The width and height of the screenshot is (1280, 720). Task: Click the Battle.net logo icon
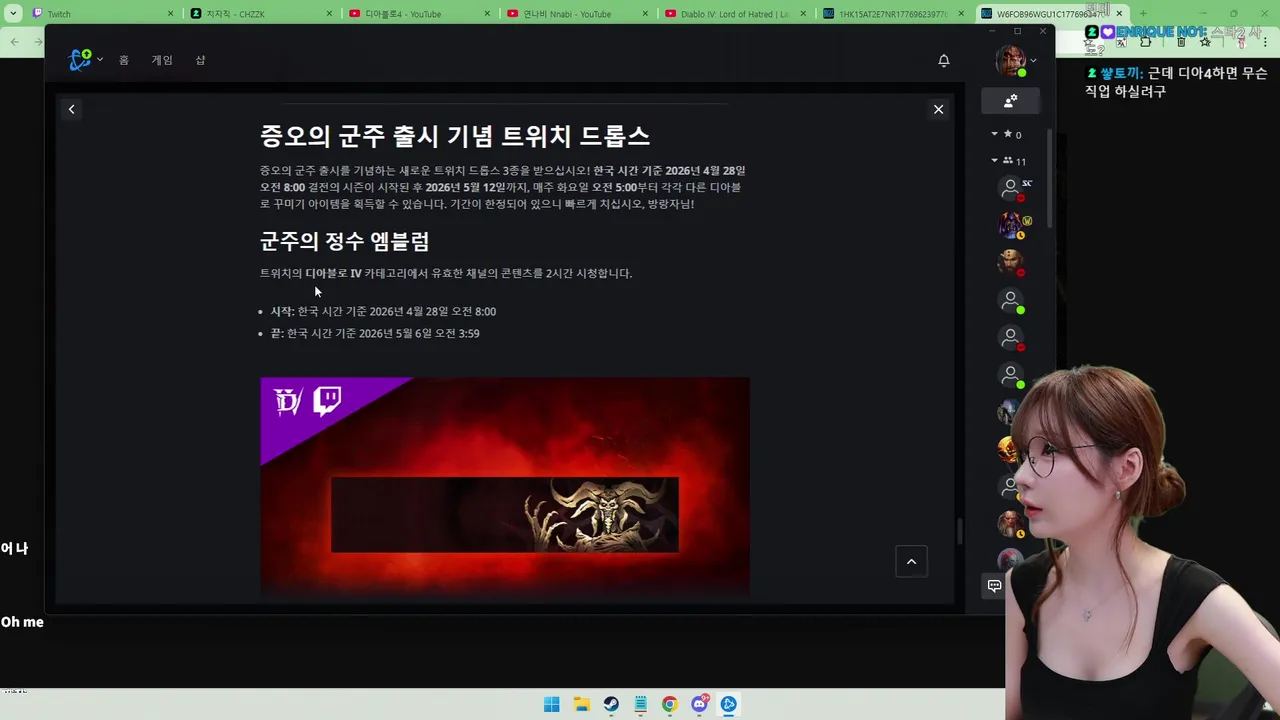(x=80, y=60)
